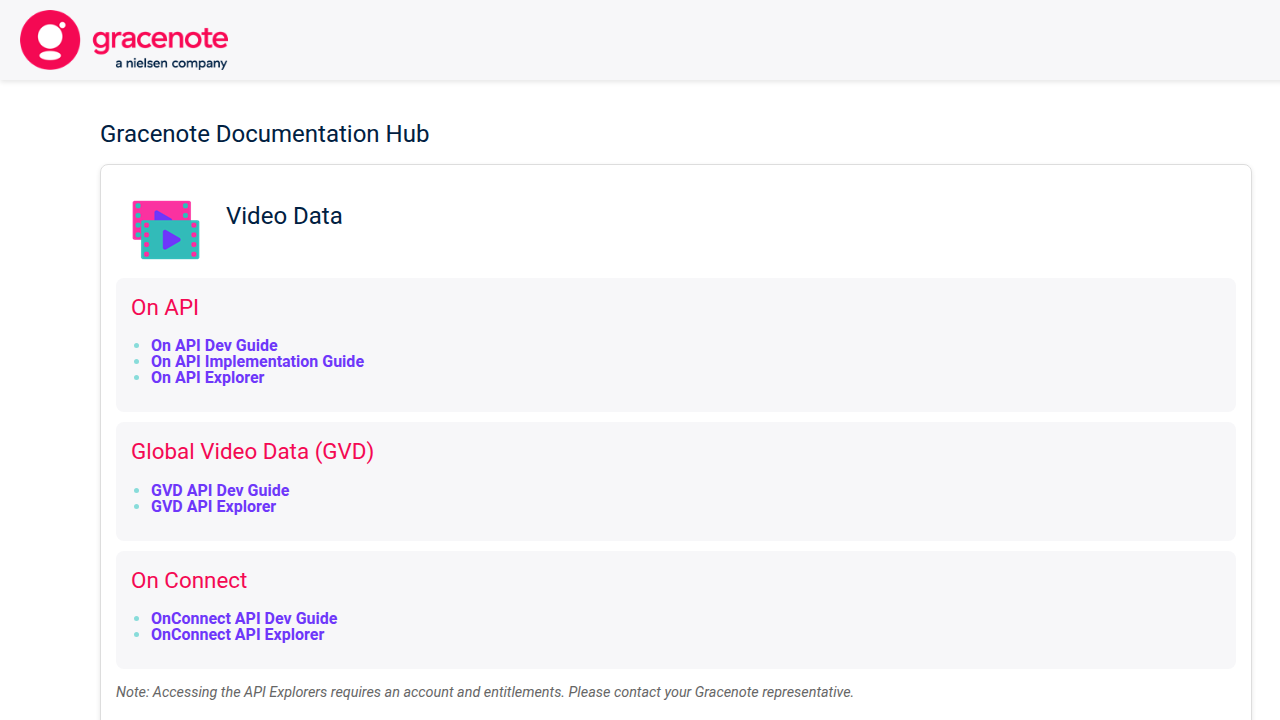The image size is (1280, 720).
Task: Click the Gracenote logo in the header
Action: tap(125, 40)
